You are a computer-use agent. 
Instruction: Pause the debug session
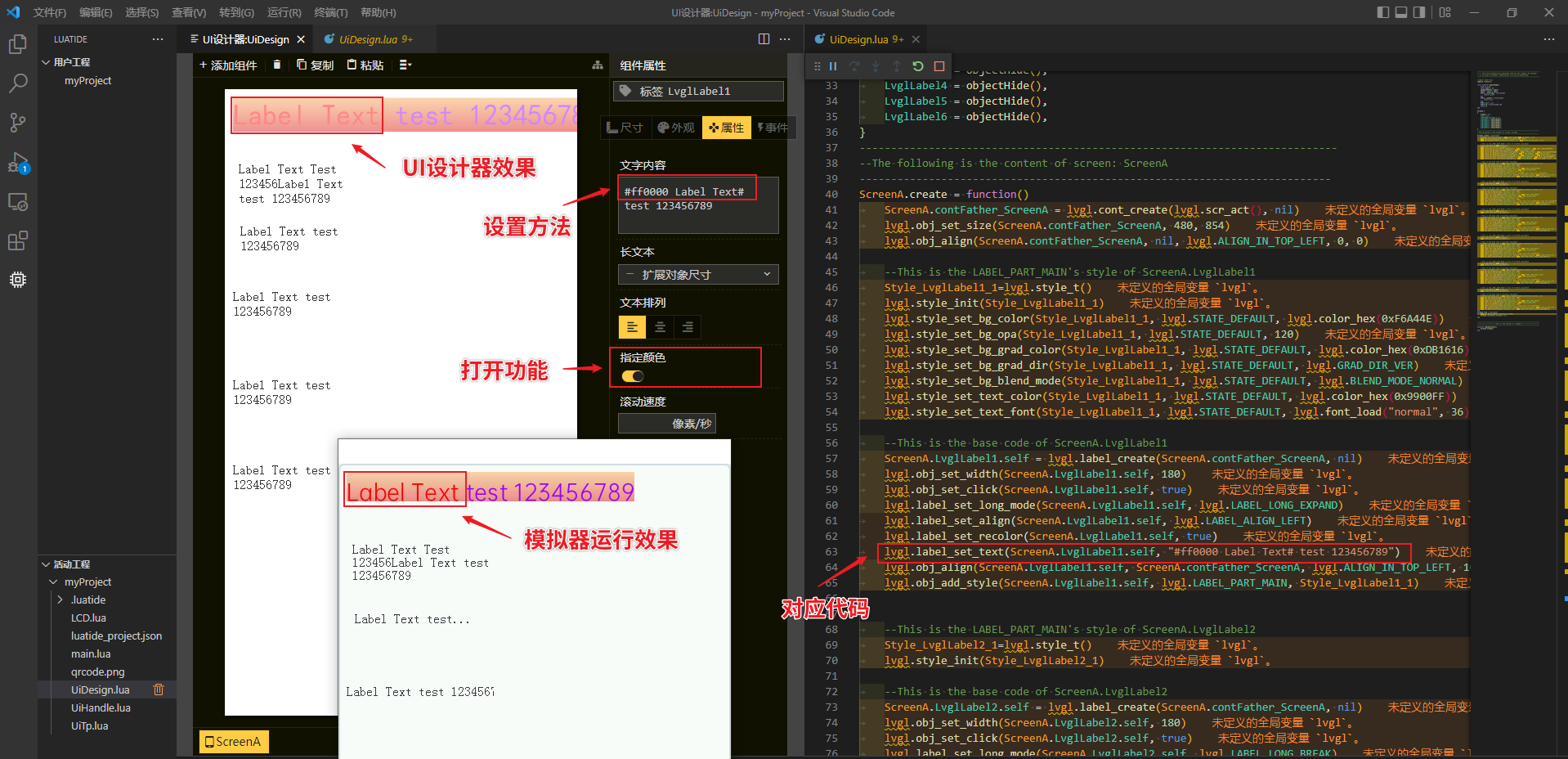(833, 66)
